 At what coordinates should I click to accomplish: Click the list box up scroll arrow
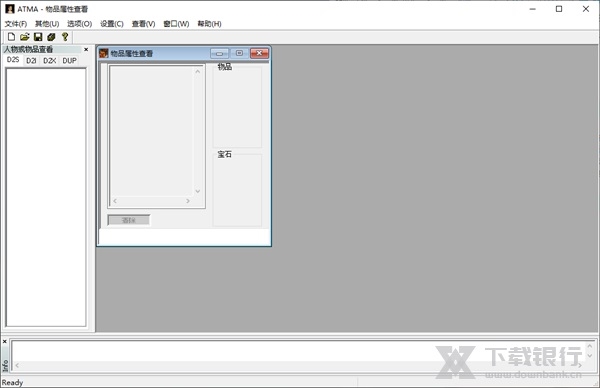[x=197, y=72]
